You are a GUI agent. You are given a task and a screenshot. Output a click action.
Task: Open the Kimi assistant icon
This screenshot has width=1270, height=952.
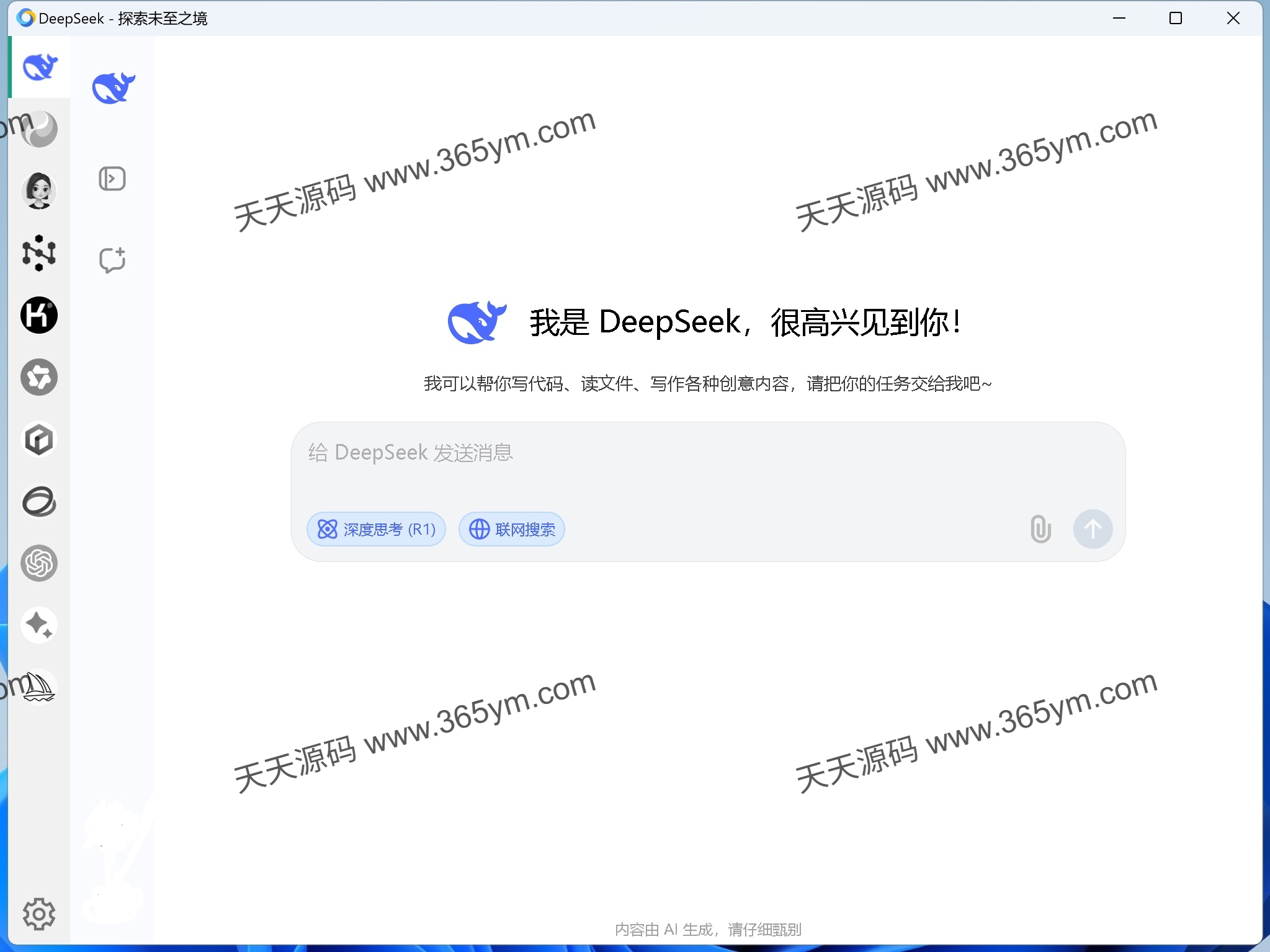point(40,315)
